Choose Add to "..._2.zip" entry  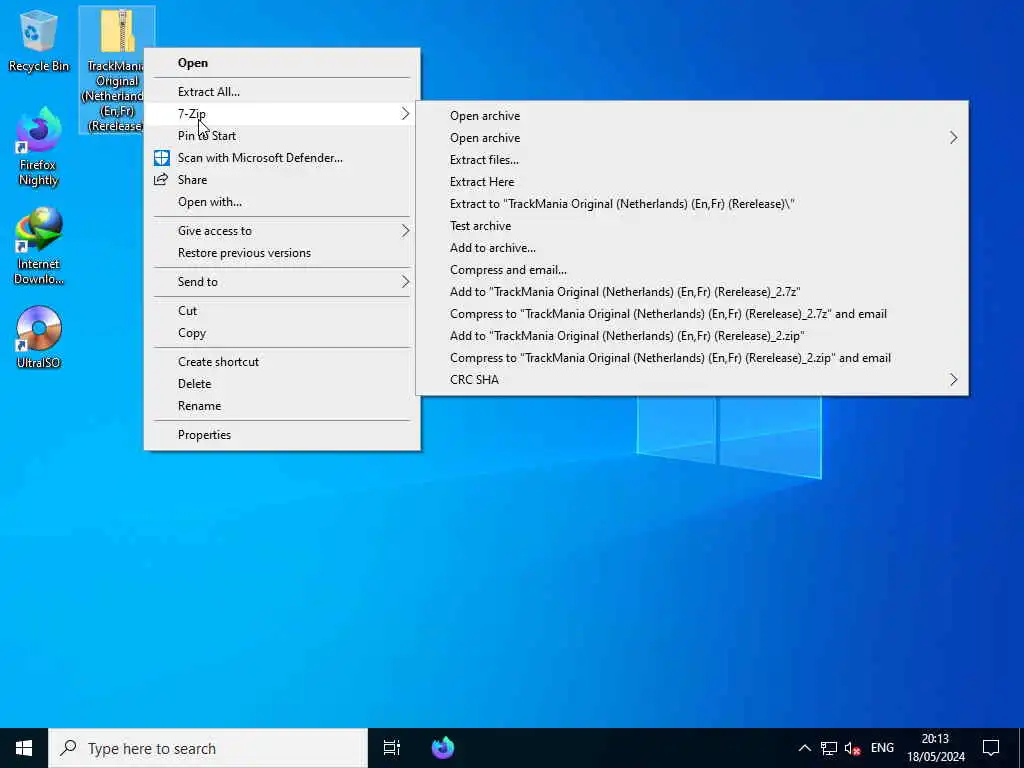coord(692,336)
